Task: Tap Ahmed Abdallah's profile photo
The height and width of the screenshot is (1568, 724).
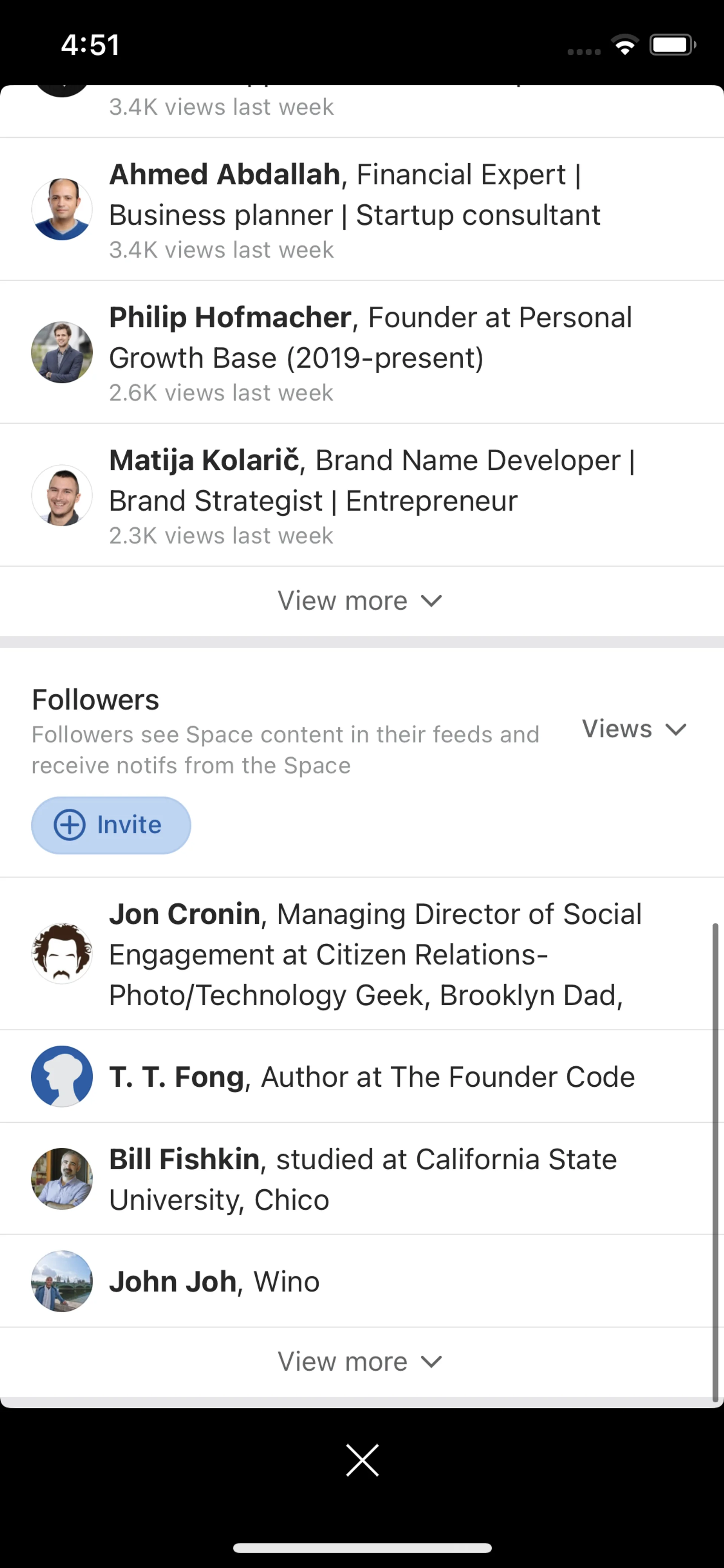Action: coord(61,209)
